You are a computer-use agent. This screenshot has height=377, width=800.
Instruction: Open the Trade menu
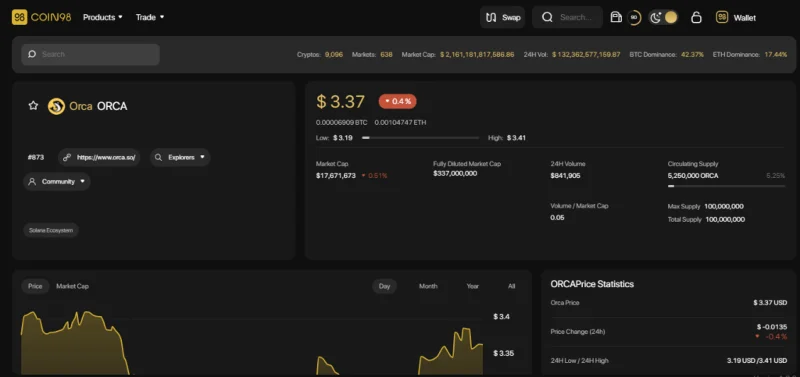[150, 17]
